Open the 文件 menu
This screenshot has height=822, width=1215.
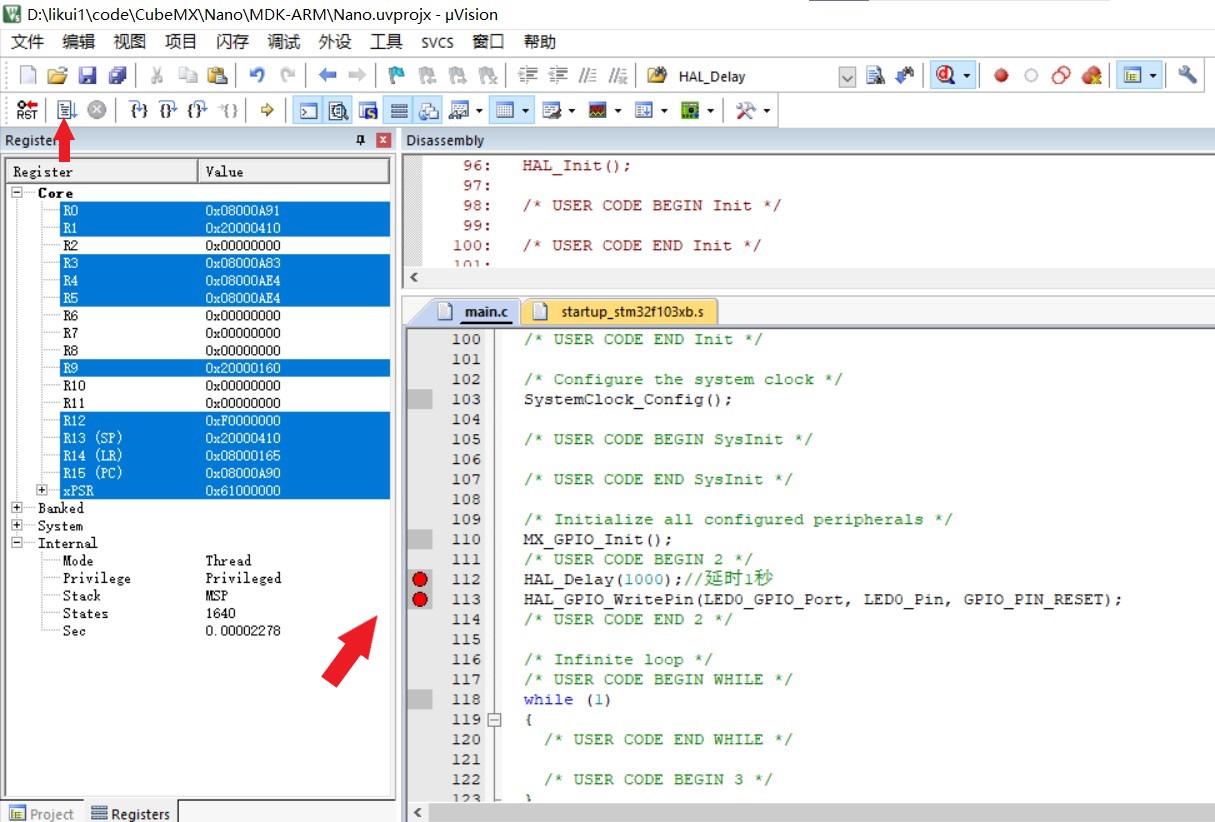(x=28, y=42)
